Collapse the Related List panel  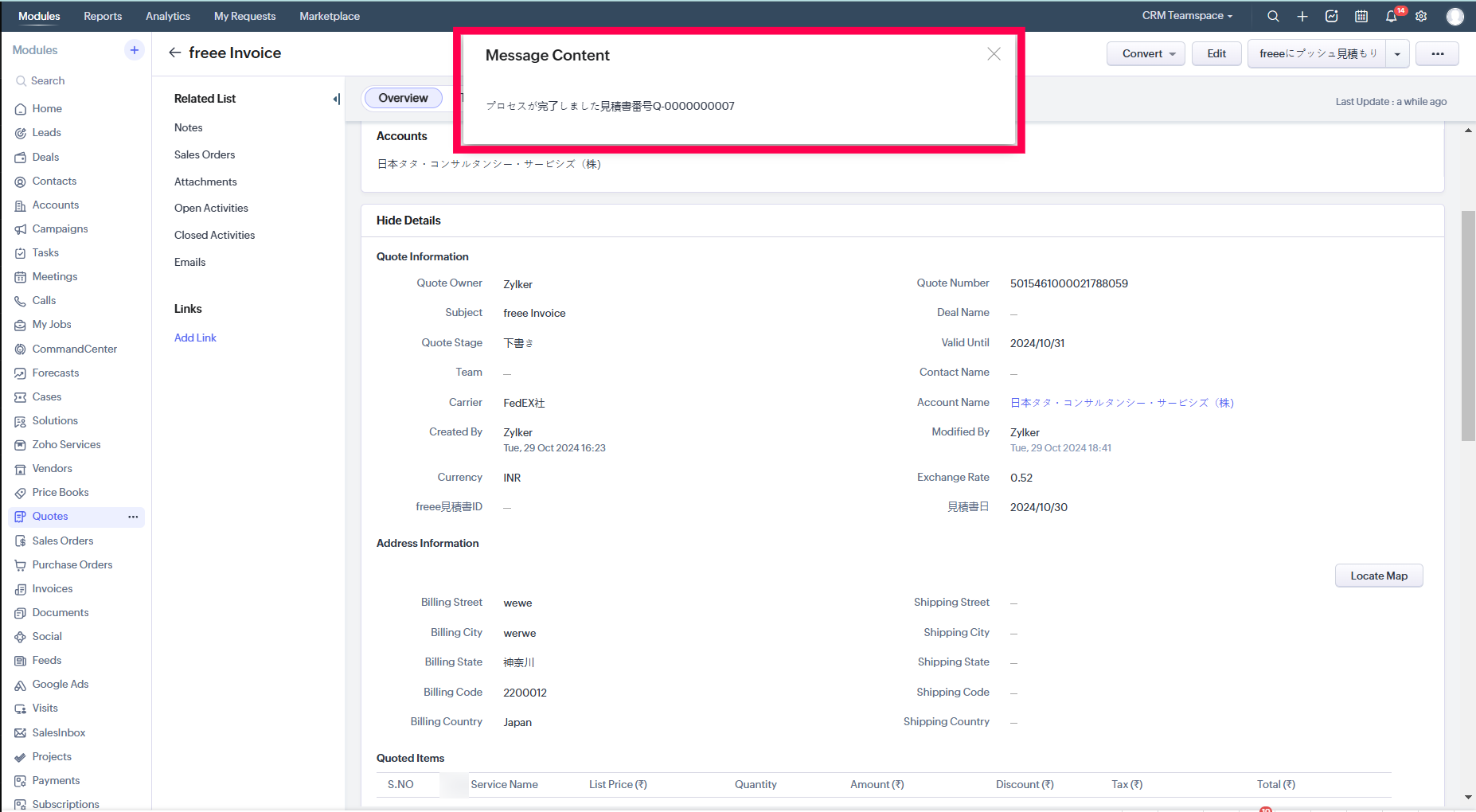coord(336,99)
